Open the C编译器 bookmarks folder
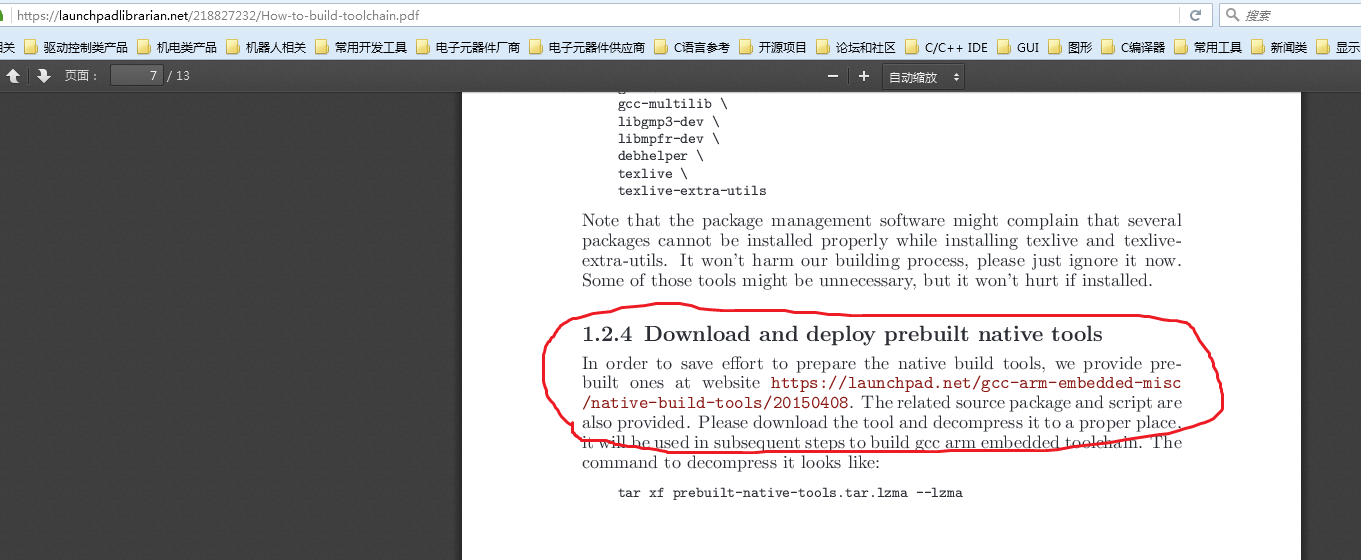Screen dimensions: 1361x560 point(1132,47)
